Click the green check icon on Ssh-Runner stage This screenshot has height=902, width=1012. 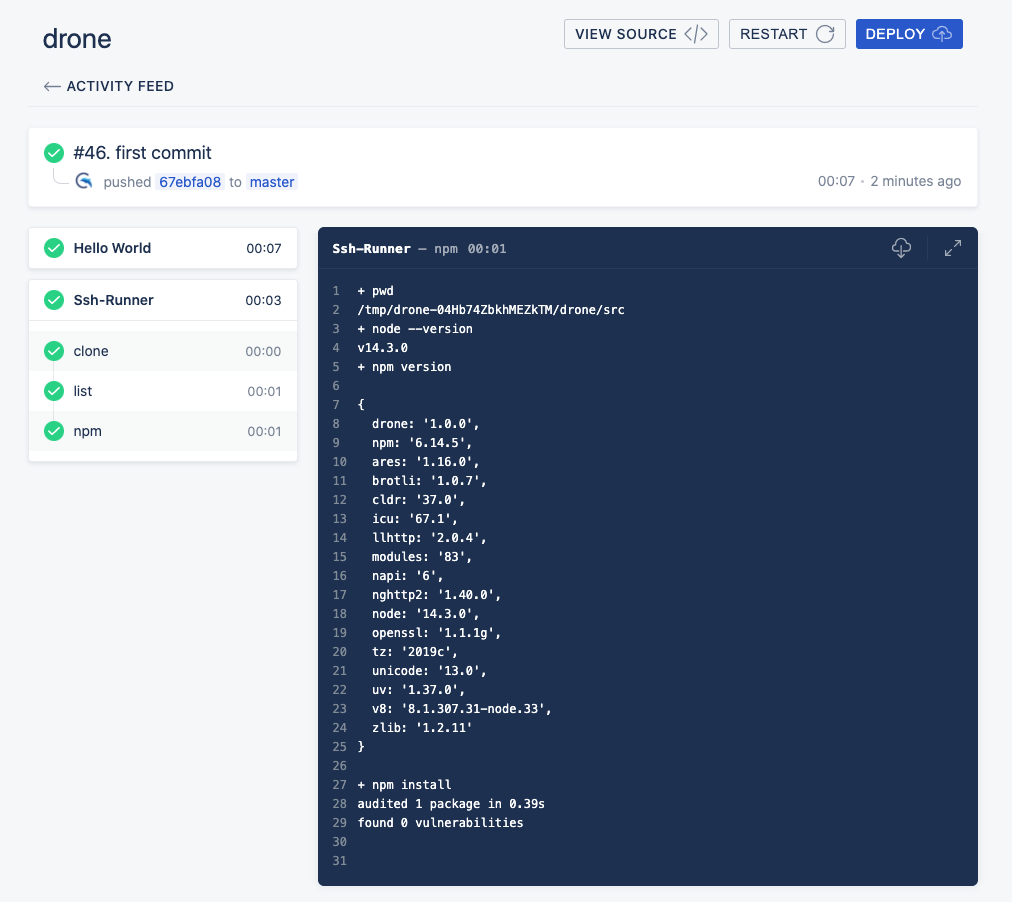click(54, 300)
